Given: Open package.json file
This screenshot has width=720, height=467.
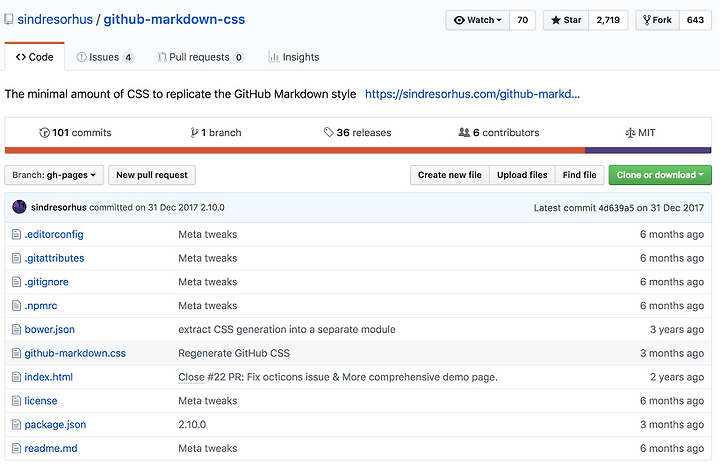Looking at the screenshot, I should tap(55, 425).
